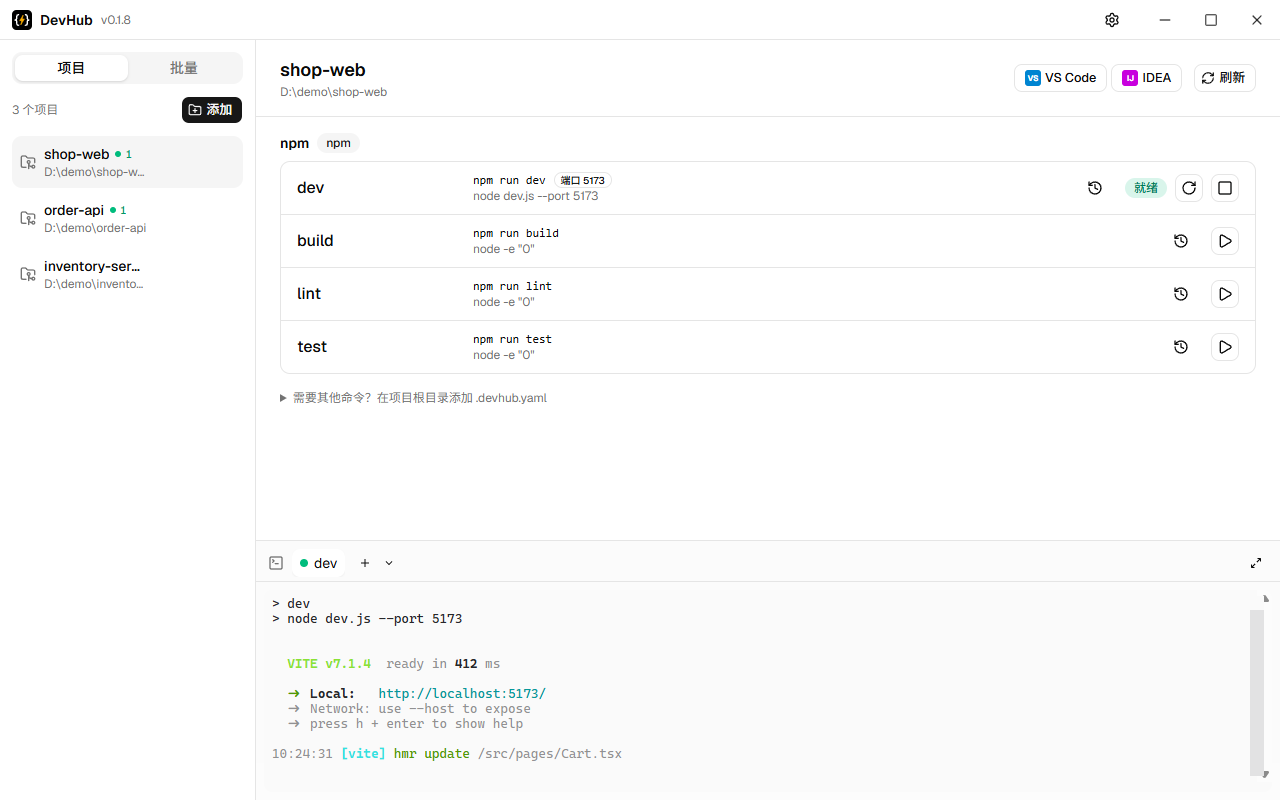Open settings via the gear icon

click(x=1112, y=20)
